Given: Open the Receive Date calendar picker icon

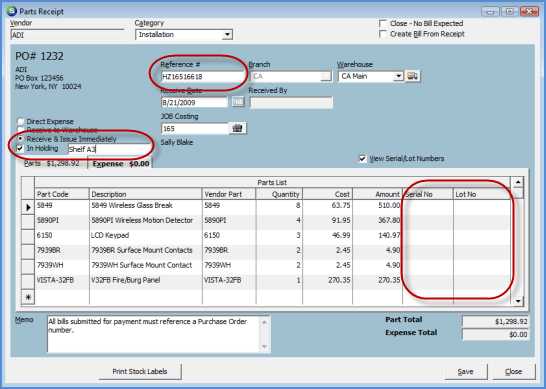Looking at the screenshot, I should pyautogui.click(x=239, y=102).
